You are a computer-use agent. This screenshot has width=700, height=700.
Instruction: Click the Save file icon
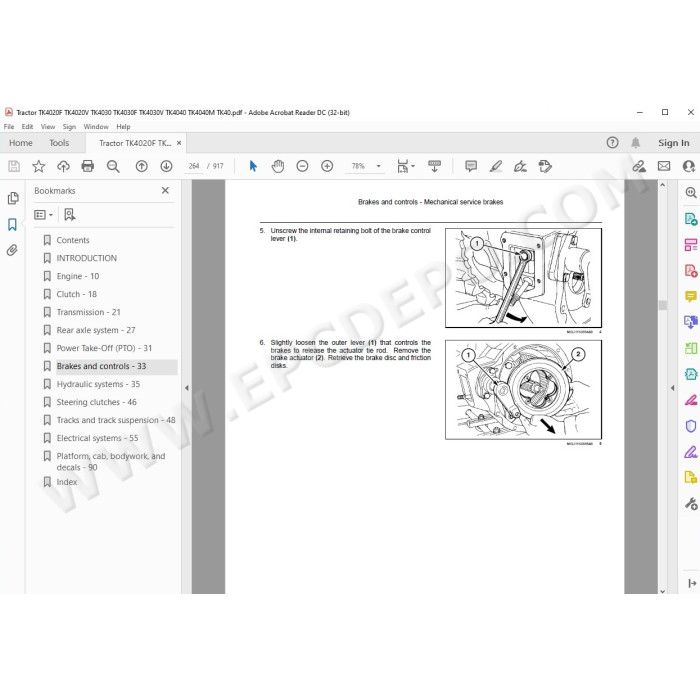(x=14, y=167)
